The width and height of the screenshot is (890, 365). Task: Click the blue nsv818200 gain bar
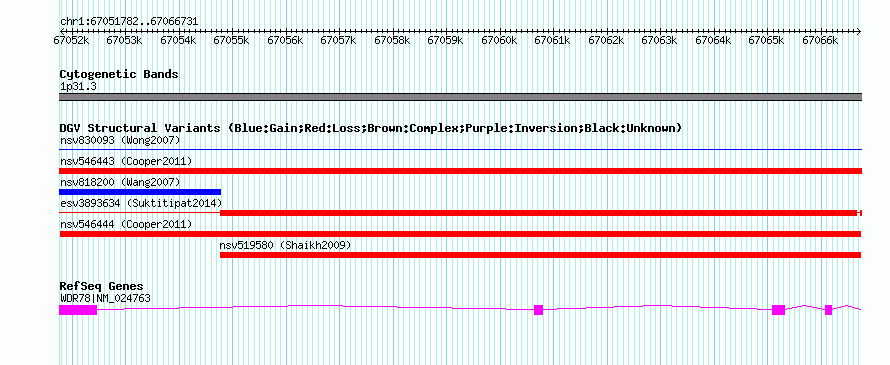point(140,192)
